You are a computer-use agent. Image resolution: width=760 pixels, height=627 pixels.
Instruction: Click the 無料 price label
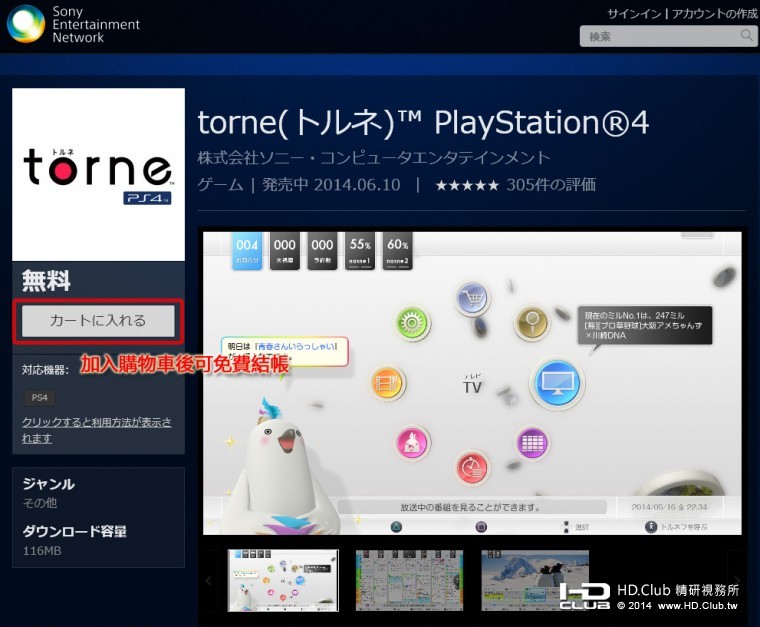coord(46,281)
